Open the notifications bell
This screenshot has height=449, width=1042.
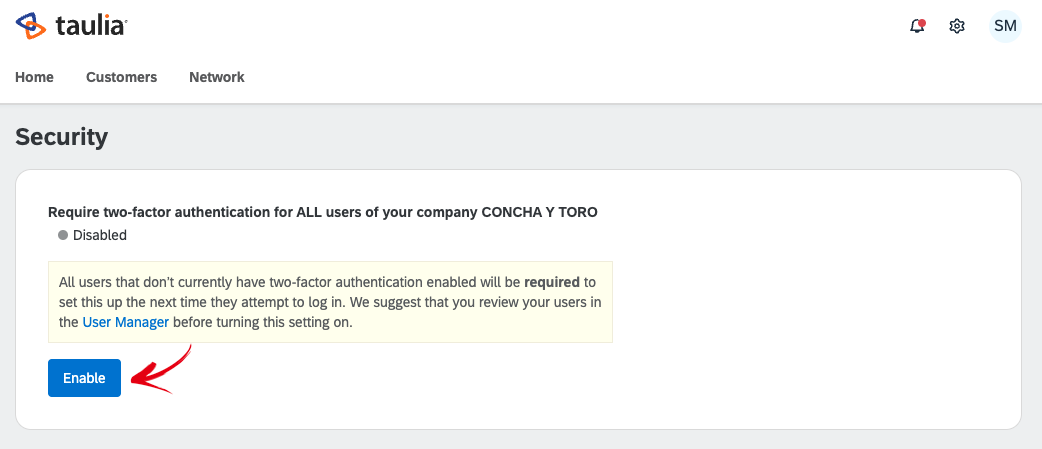click(x=917, y=27)
